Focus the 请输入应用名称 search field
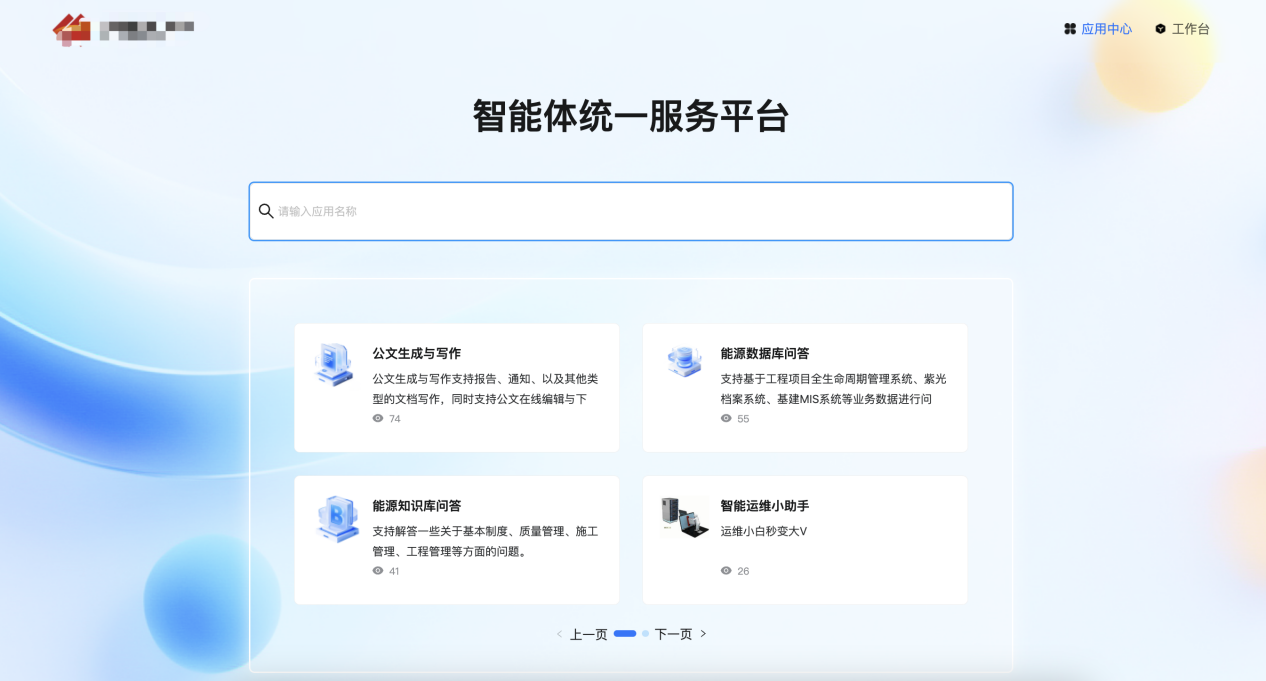 point(631,211)
